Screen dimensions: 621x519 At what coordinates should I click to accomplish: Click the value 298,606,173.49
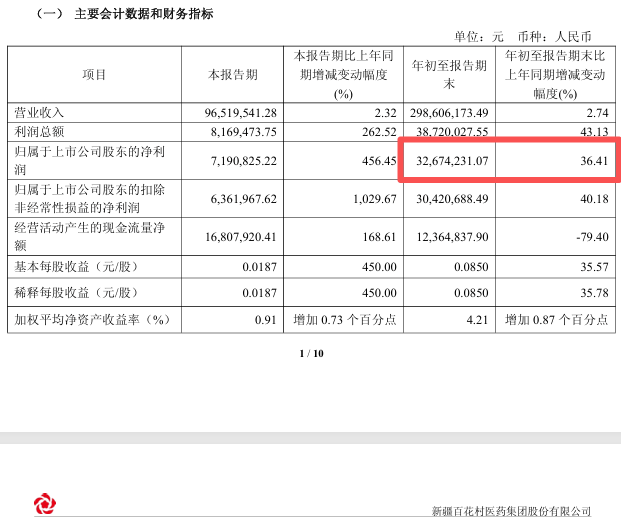[x=449, y=113]
